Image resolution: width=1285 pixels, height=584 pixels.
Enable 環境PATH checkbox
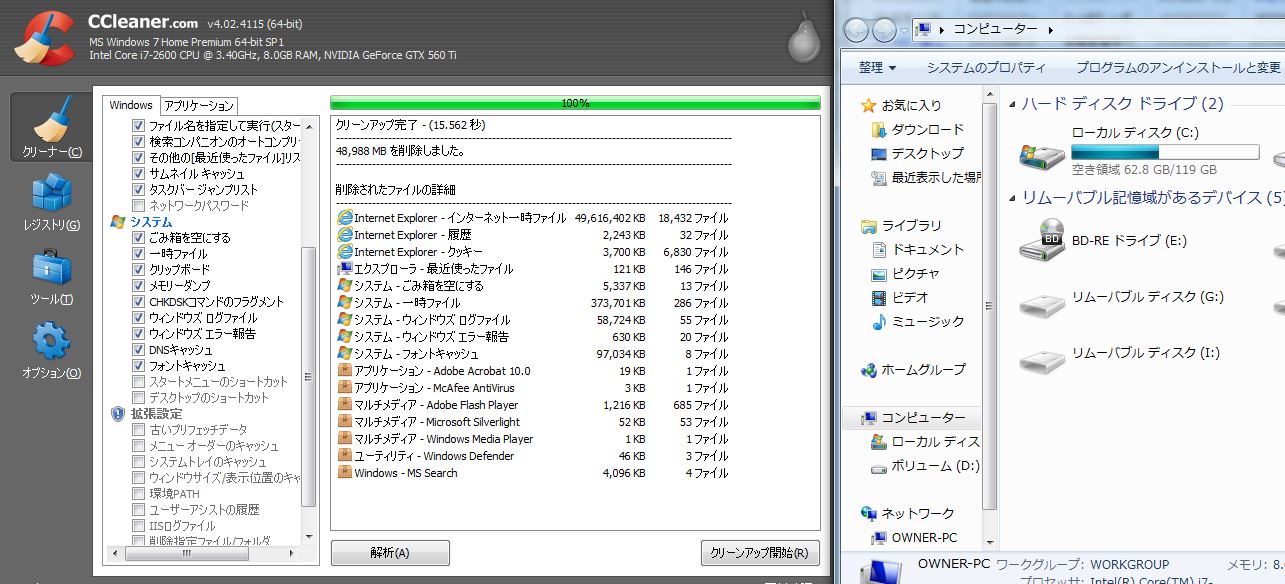pyautogui.click(x=139, y=493)
